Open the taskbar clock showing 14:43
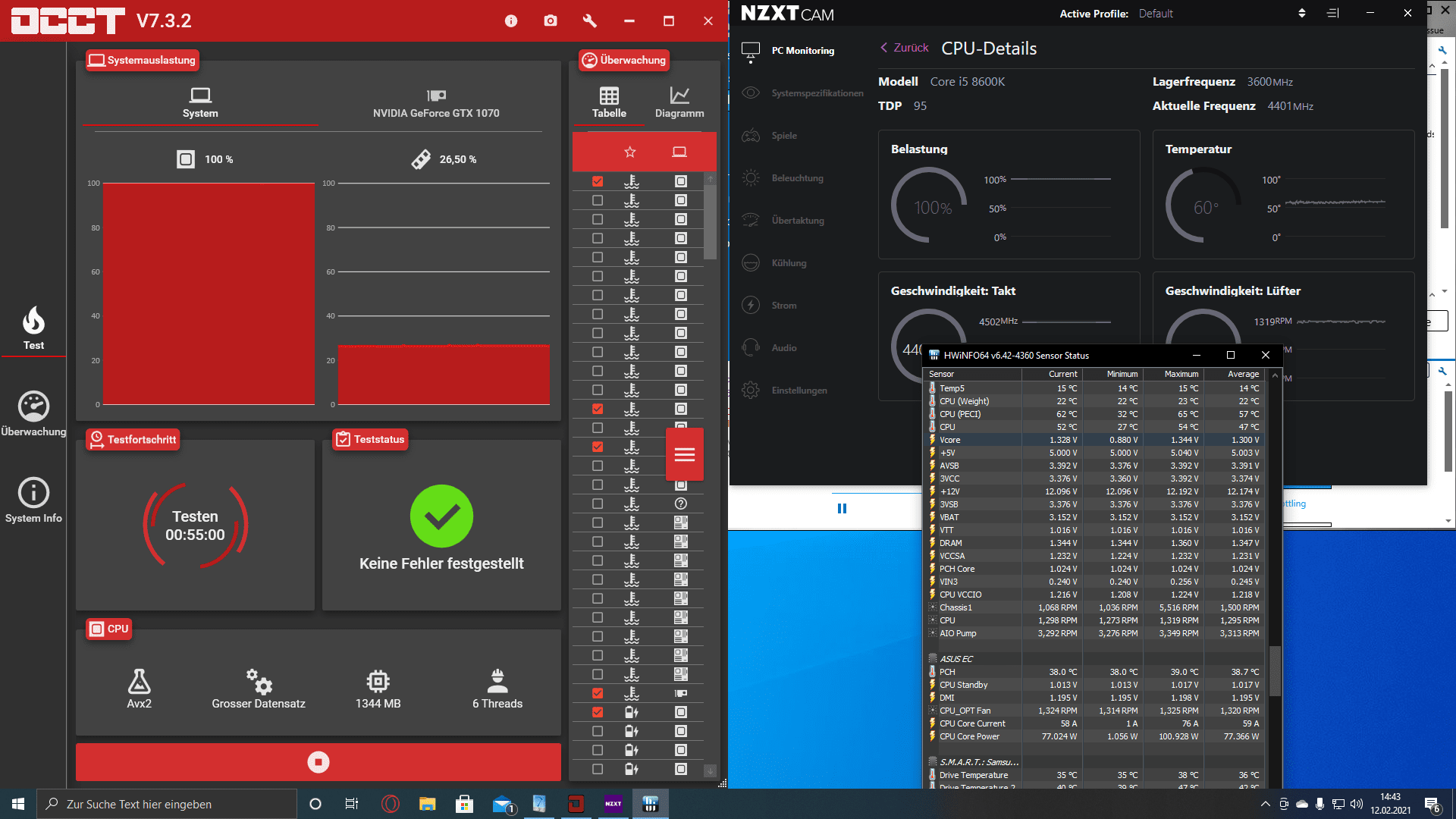 [x=1390, y=804]
